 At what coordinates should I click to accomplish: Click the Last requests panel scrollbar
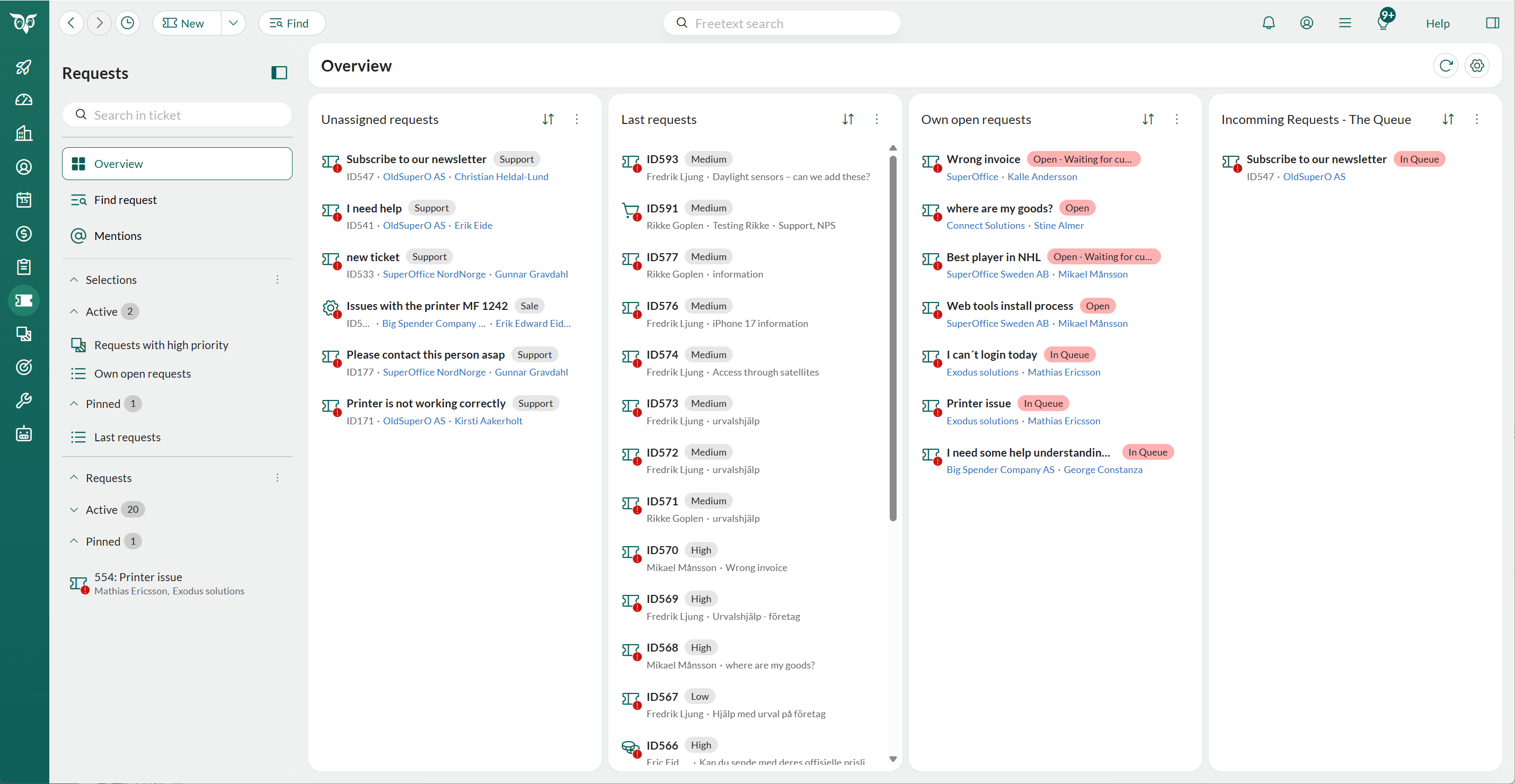tap(892, 338)
